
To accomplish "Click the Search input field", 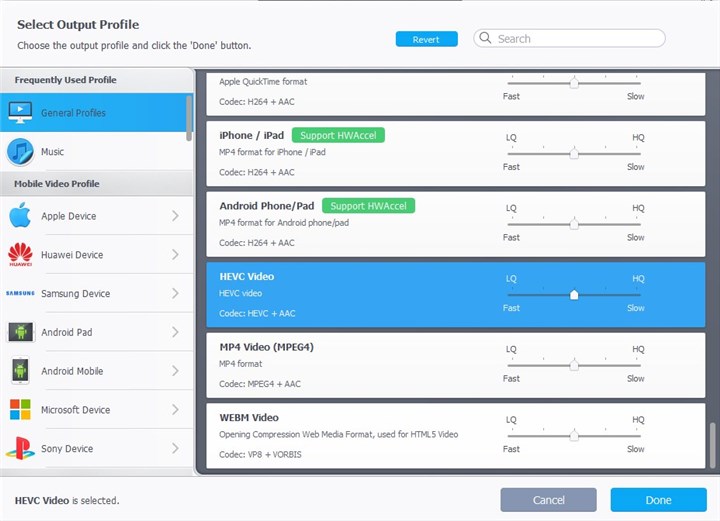I will click(x=569, y=38).
